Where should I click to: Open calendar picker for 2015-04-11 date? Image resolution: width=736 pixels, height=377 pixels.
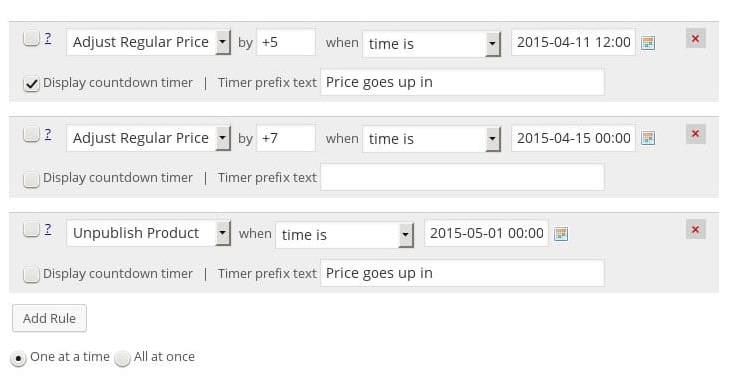coord(648,43)
